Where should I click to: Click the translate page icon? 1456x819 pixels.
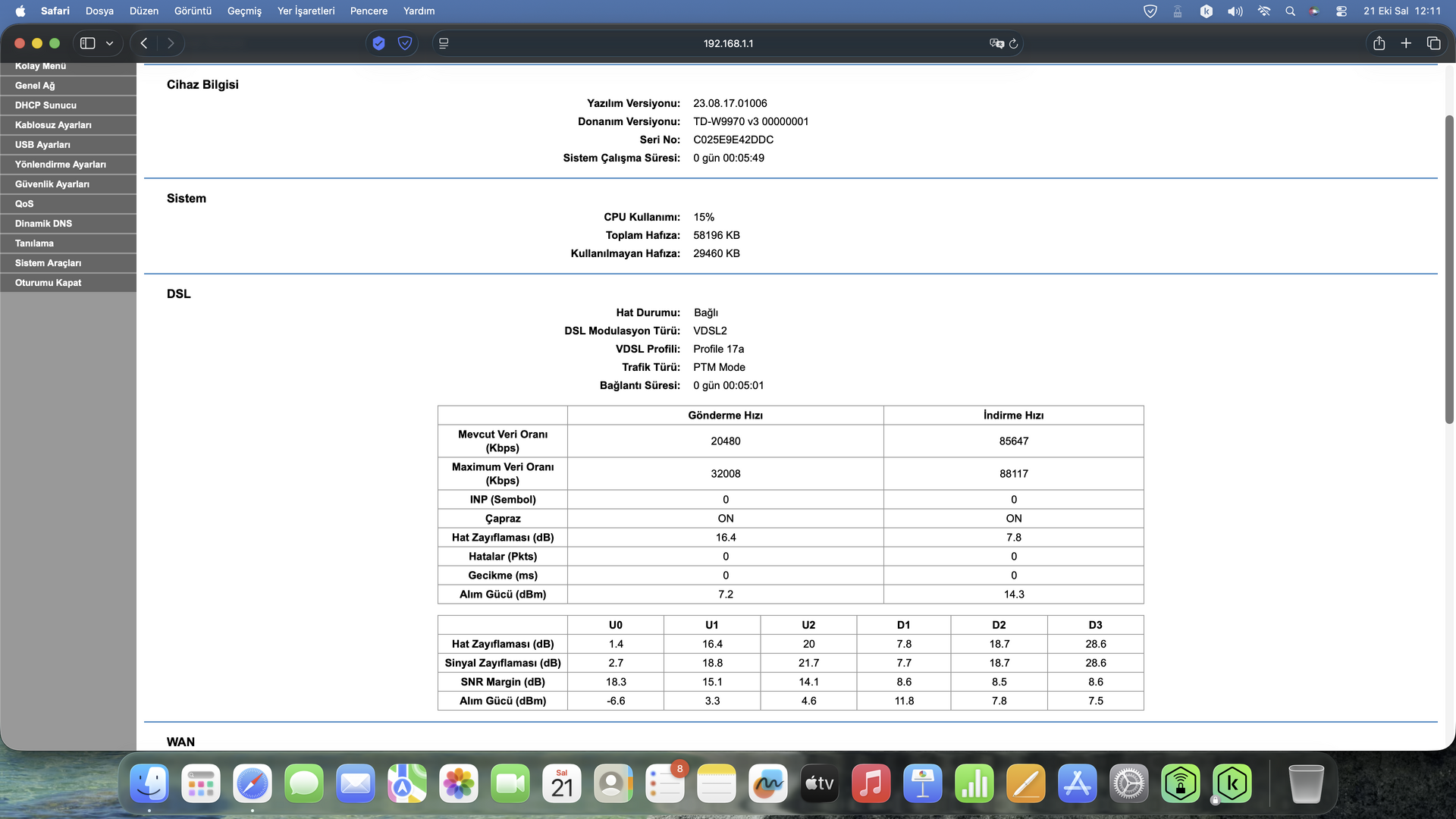tap(996, 43)
